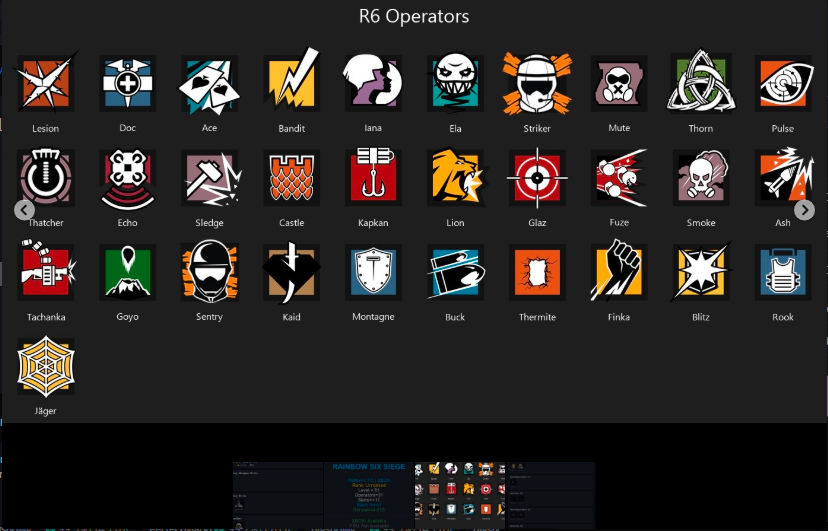Open the Rainbow Six Siege stats thumbnail
The height and width of the screenshot is (531, 828).
369,496
